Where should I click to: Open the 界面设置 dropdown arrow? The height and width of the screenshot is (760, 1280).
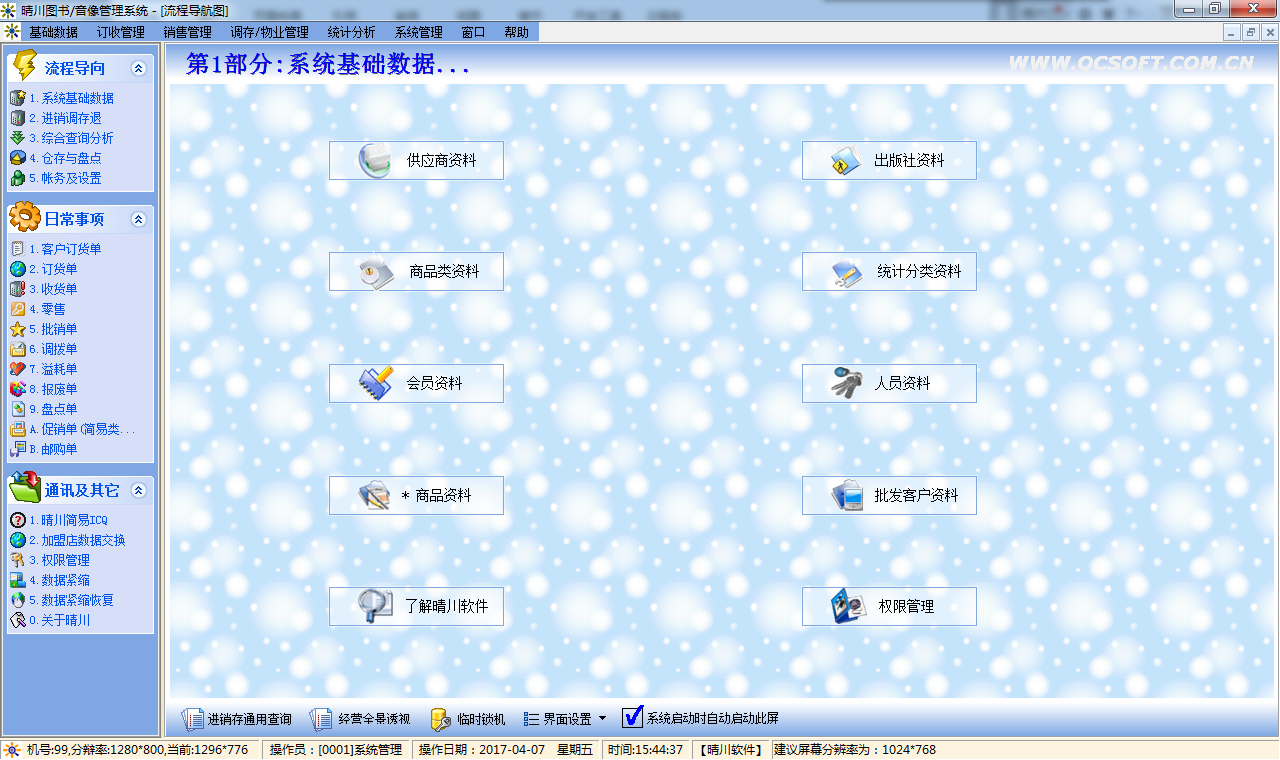(602, 718)
